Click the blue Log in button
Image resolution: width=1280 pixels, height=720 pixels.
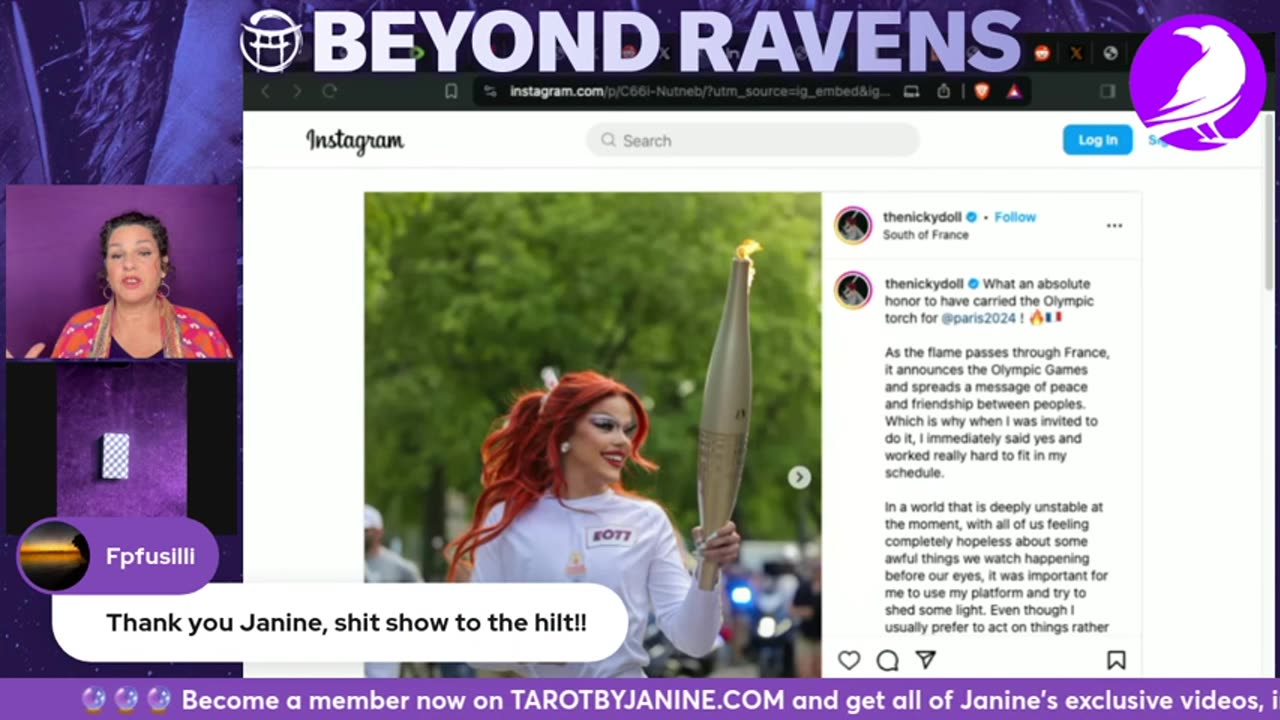(1097, 140)
